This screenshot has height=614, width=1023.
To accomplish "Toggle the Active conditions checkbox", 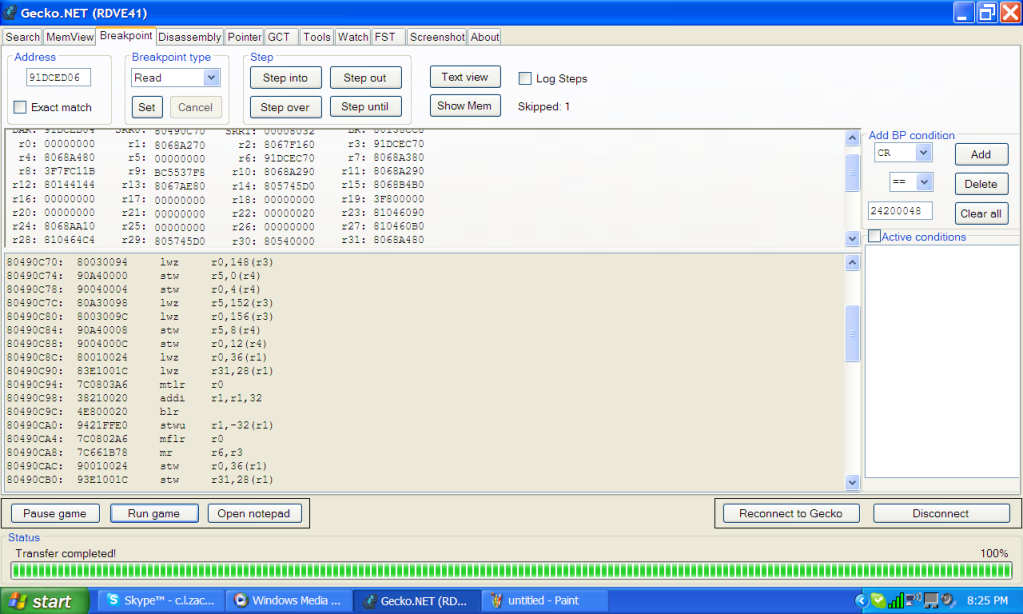I will pyautogui.click(x=874, y=236).
